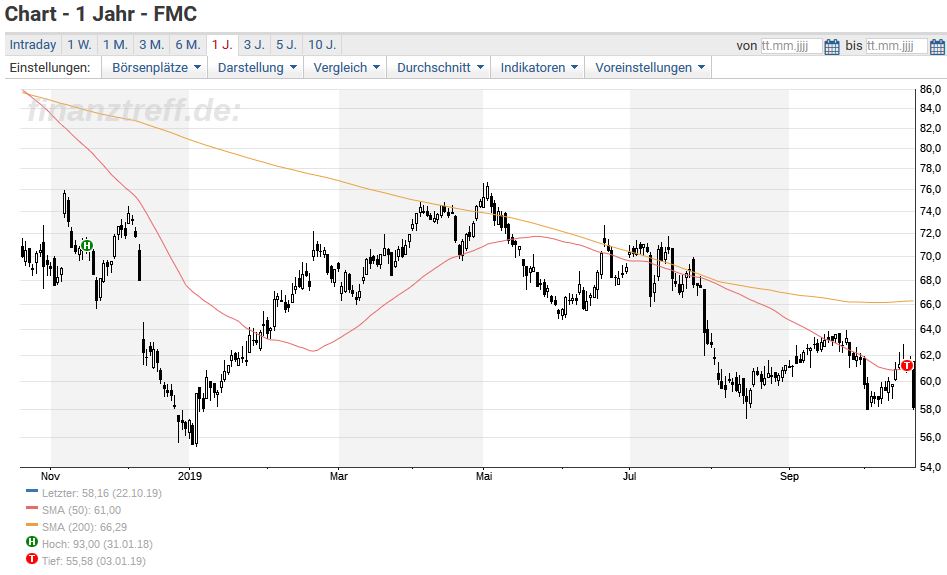Viewport: 947px width, 575px height.
Task: Click the red T low marker on chart
Action: coord(907,365)
